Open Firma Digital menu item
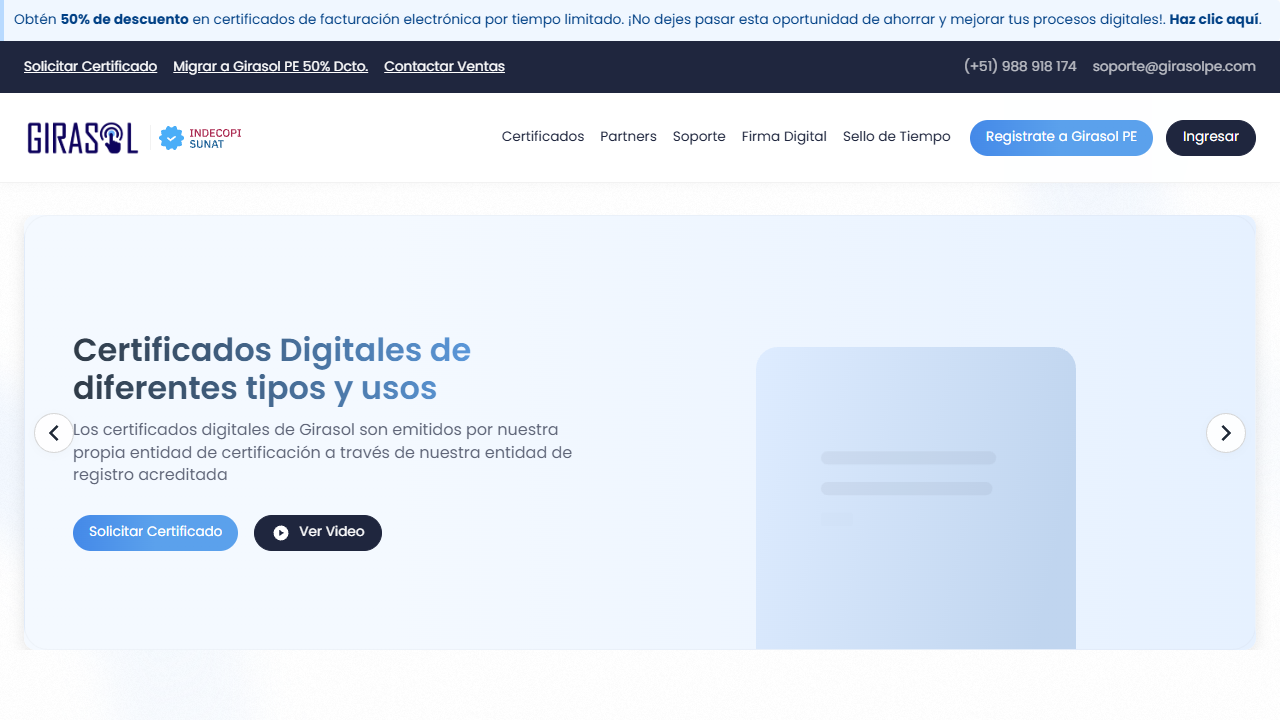 (x=784, y=137)
